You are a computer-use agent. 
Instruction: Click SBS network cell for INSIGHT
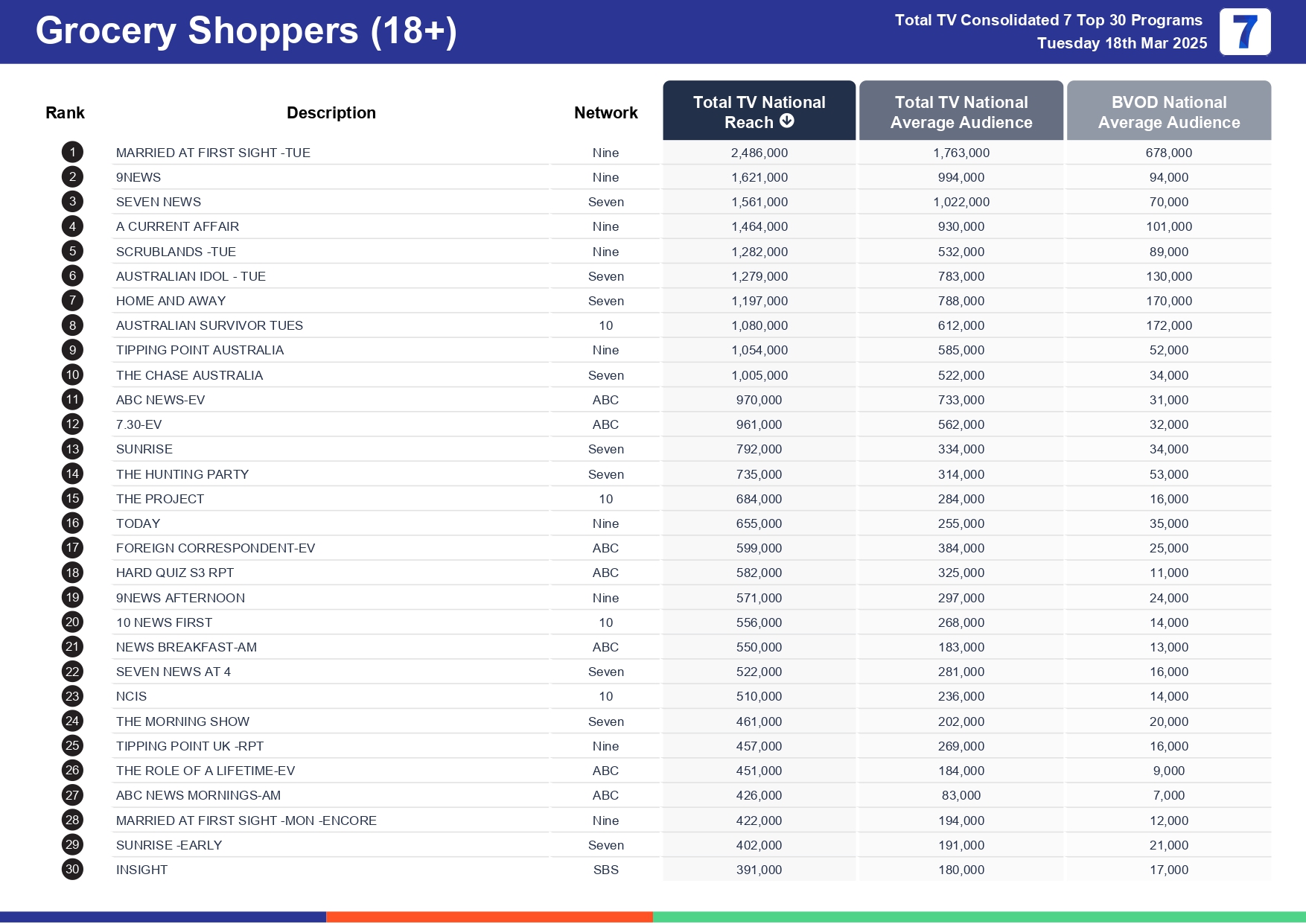pos(605,870)
